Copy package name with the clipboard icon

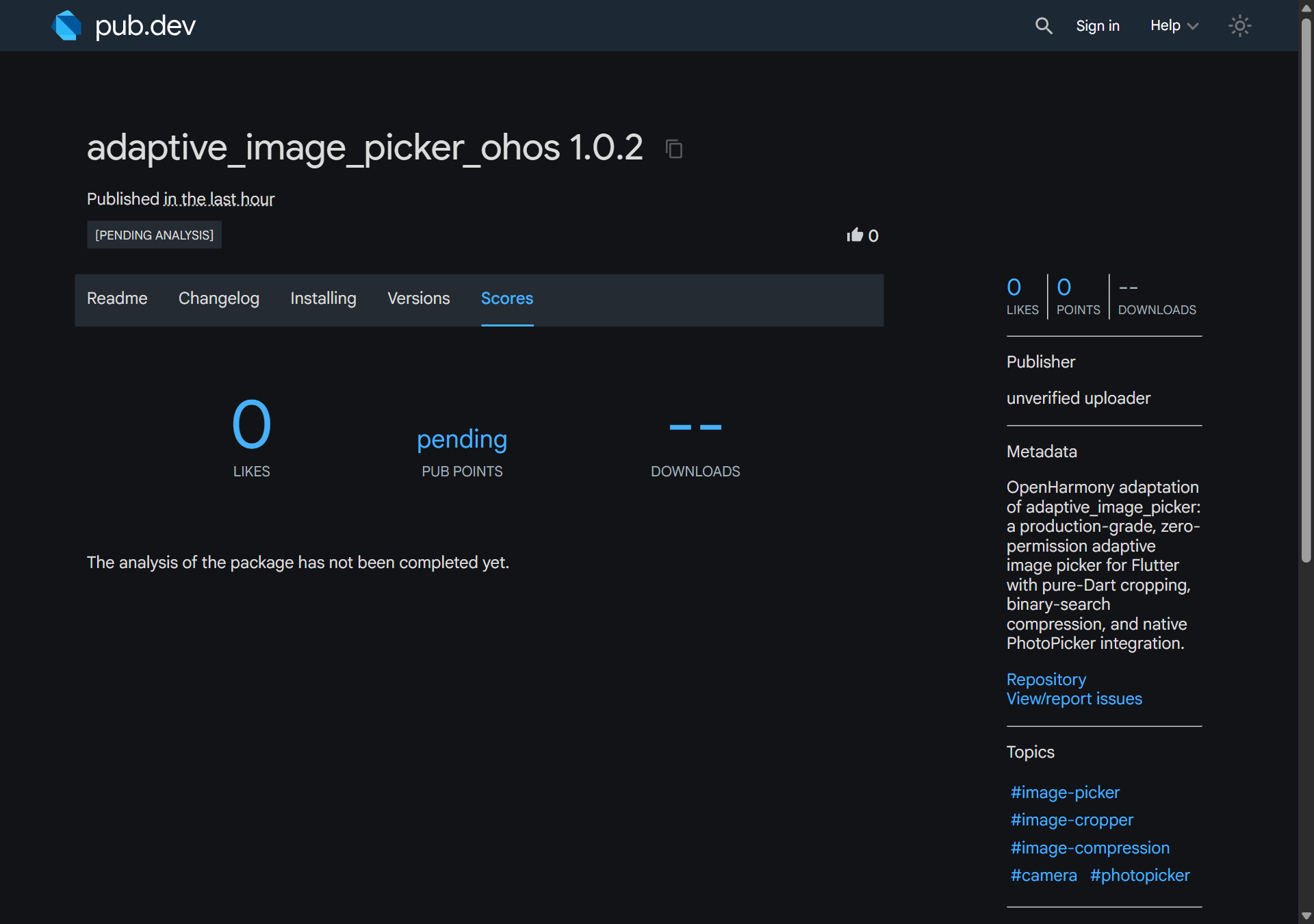pos(674,149)
